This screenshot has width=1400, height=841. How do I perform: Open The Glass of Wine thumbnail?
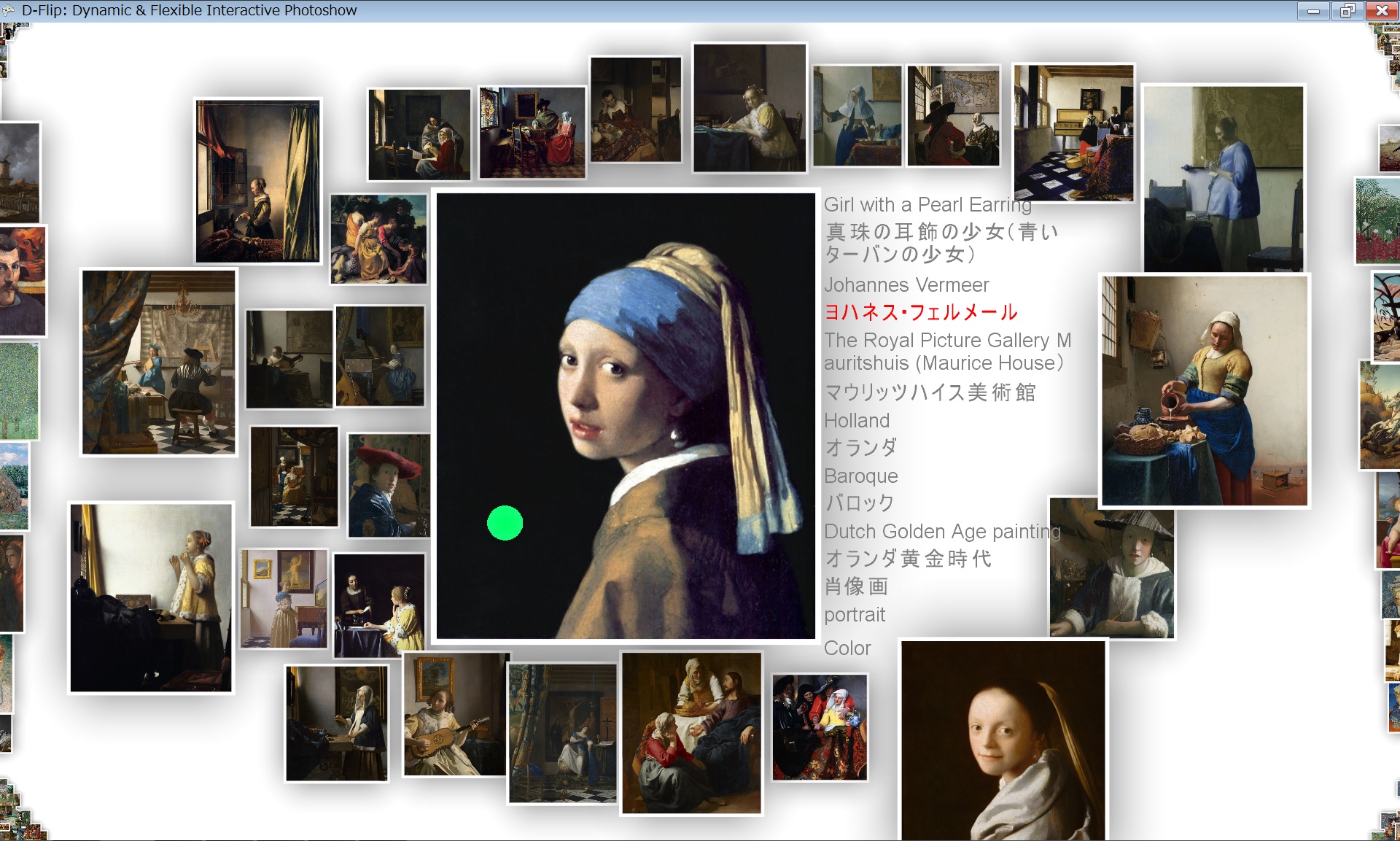(532, 132)
